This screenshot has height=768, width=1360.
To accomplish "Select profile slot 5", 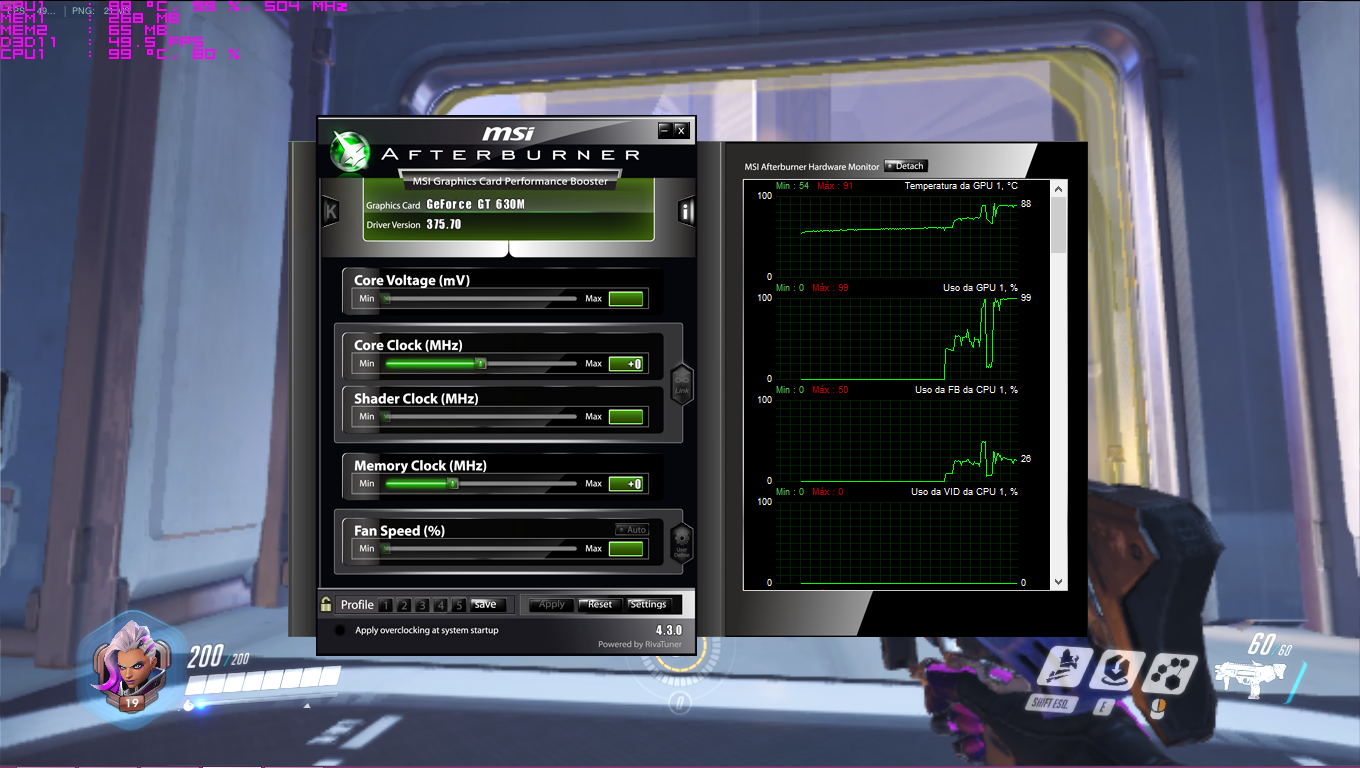I will click(x=458, y=605).
